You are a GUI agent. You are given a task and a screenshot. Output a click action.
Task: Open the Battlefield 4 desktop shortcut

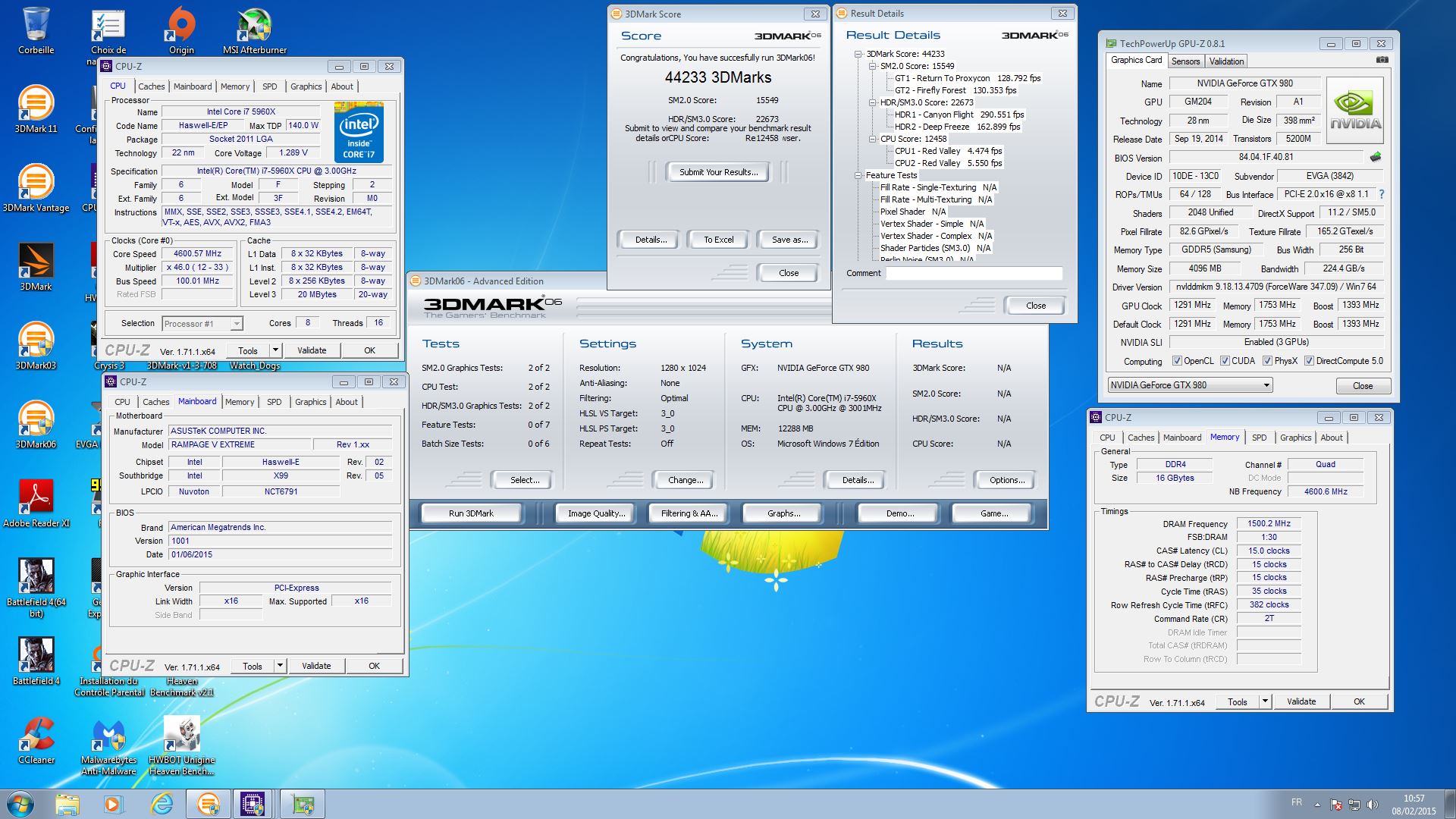pos(36,661)
